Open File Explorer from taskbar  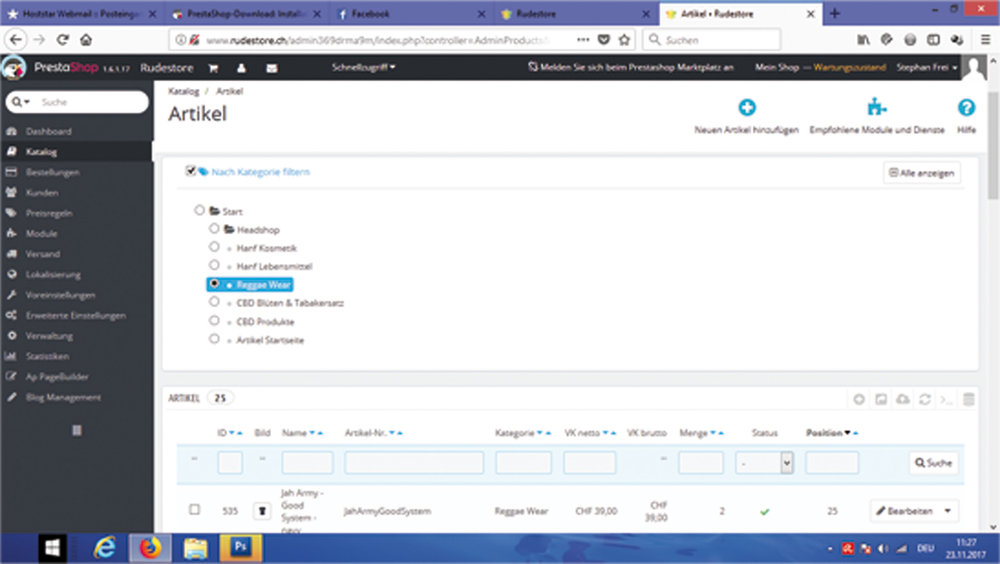196,548
